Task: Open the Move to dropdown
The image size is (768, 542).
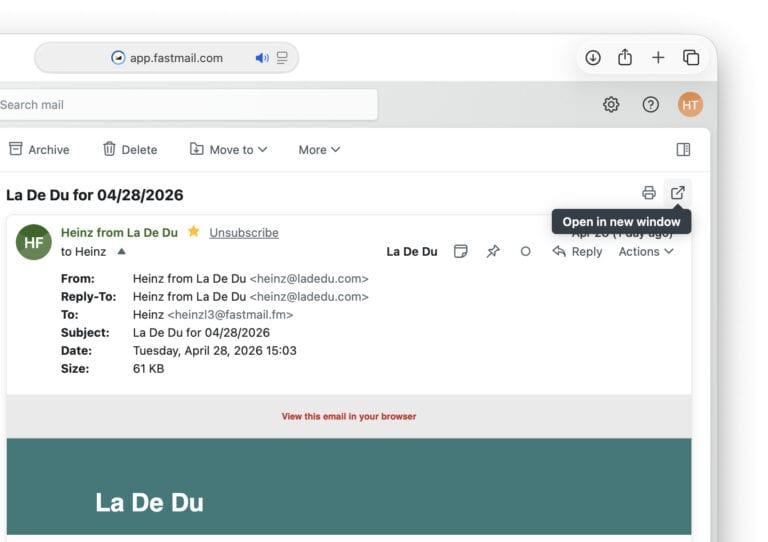Action: pos(228,149)
